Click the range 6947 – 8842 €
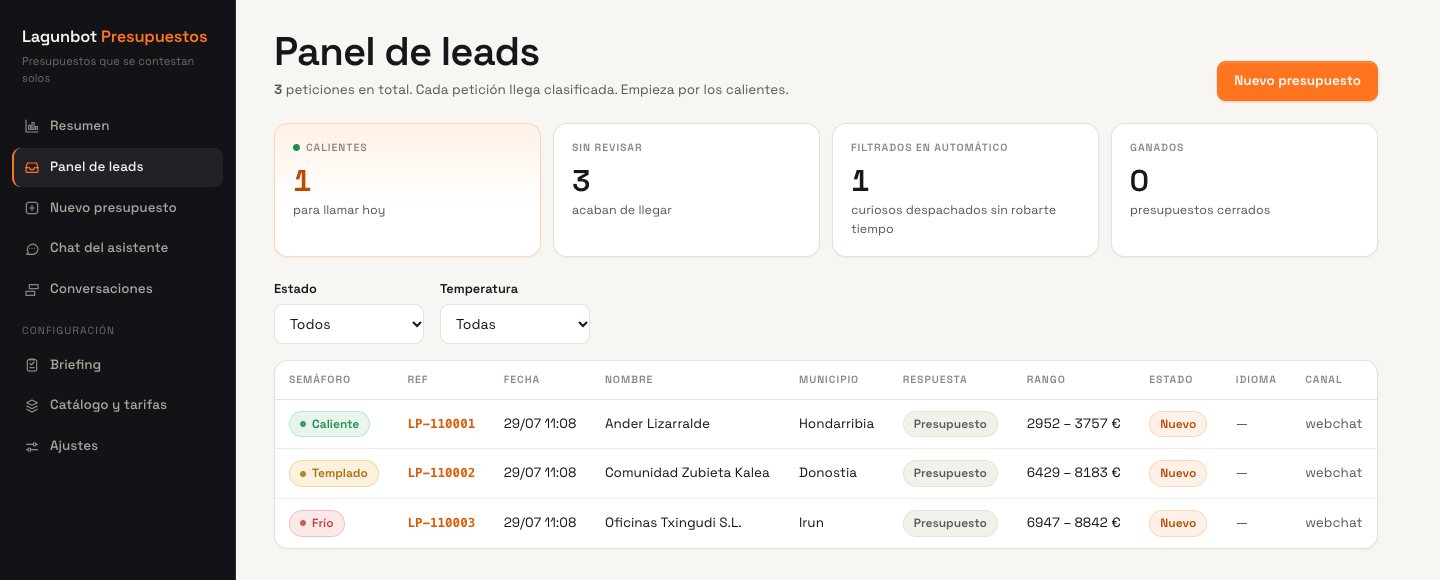Viewport: 1440px width, 580px height. pos(1074,523)
